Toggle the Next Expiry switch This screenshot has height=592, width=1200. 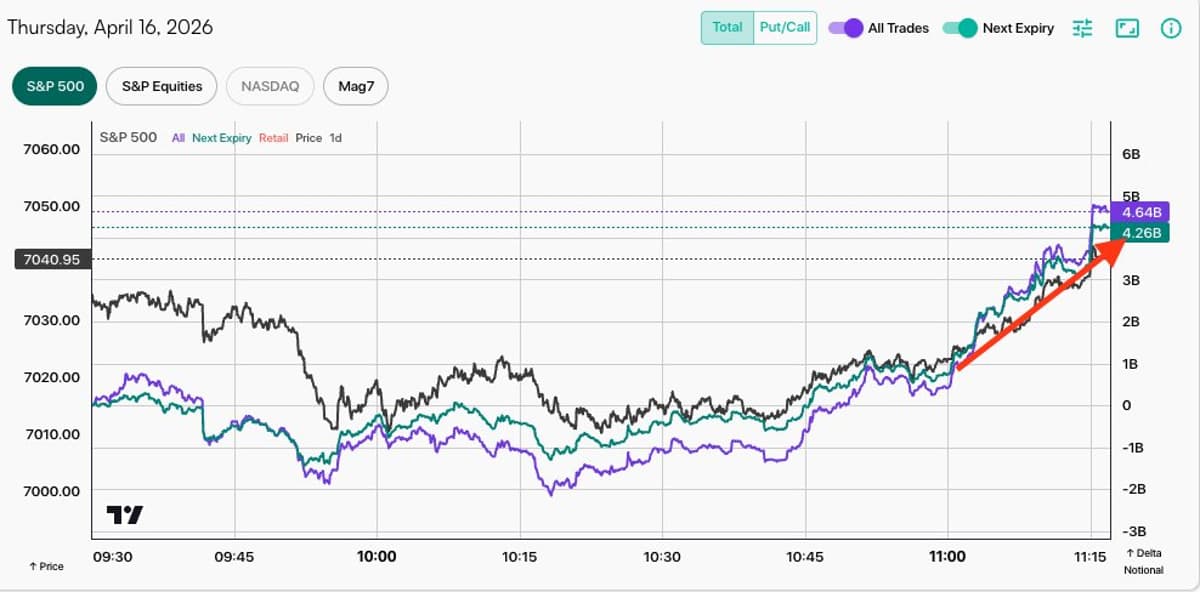[960, 28]
